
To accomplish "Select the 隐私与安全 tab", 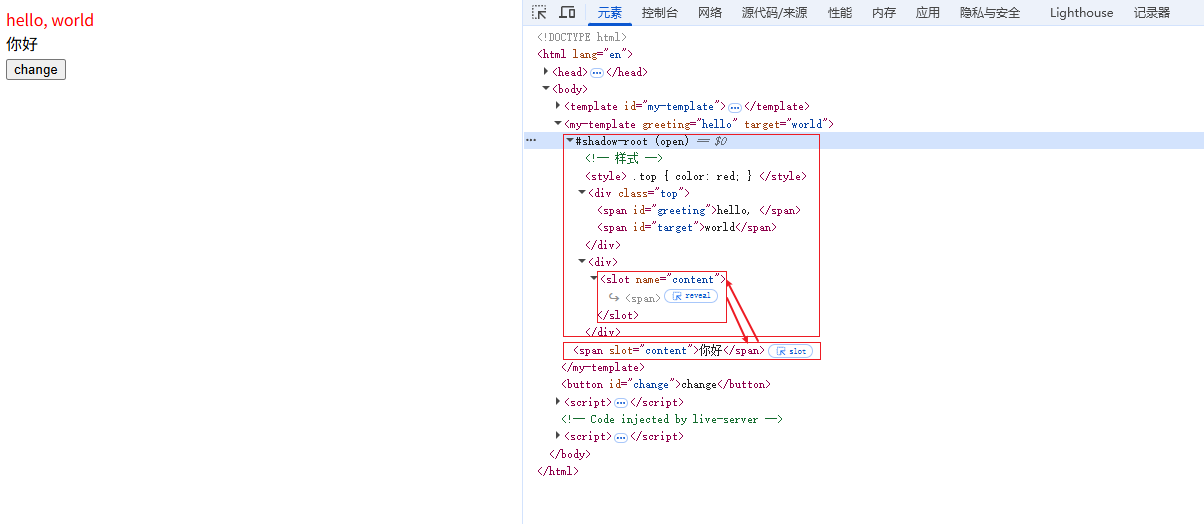I will click(990, 13).
